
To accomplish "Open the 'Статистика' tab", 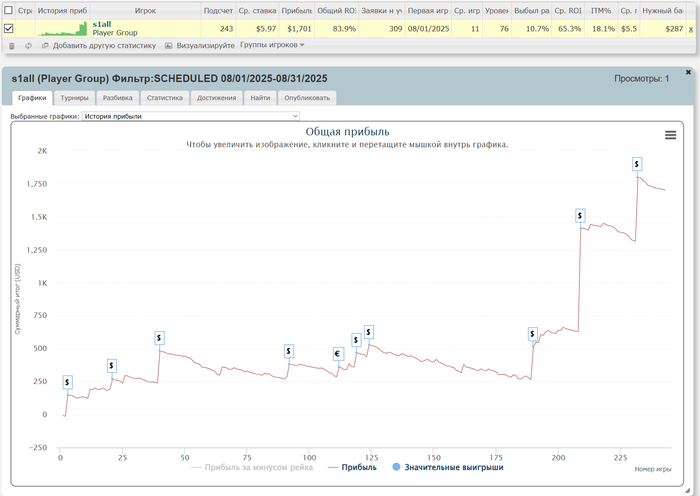I will point(165,98).
